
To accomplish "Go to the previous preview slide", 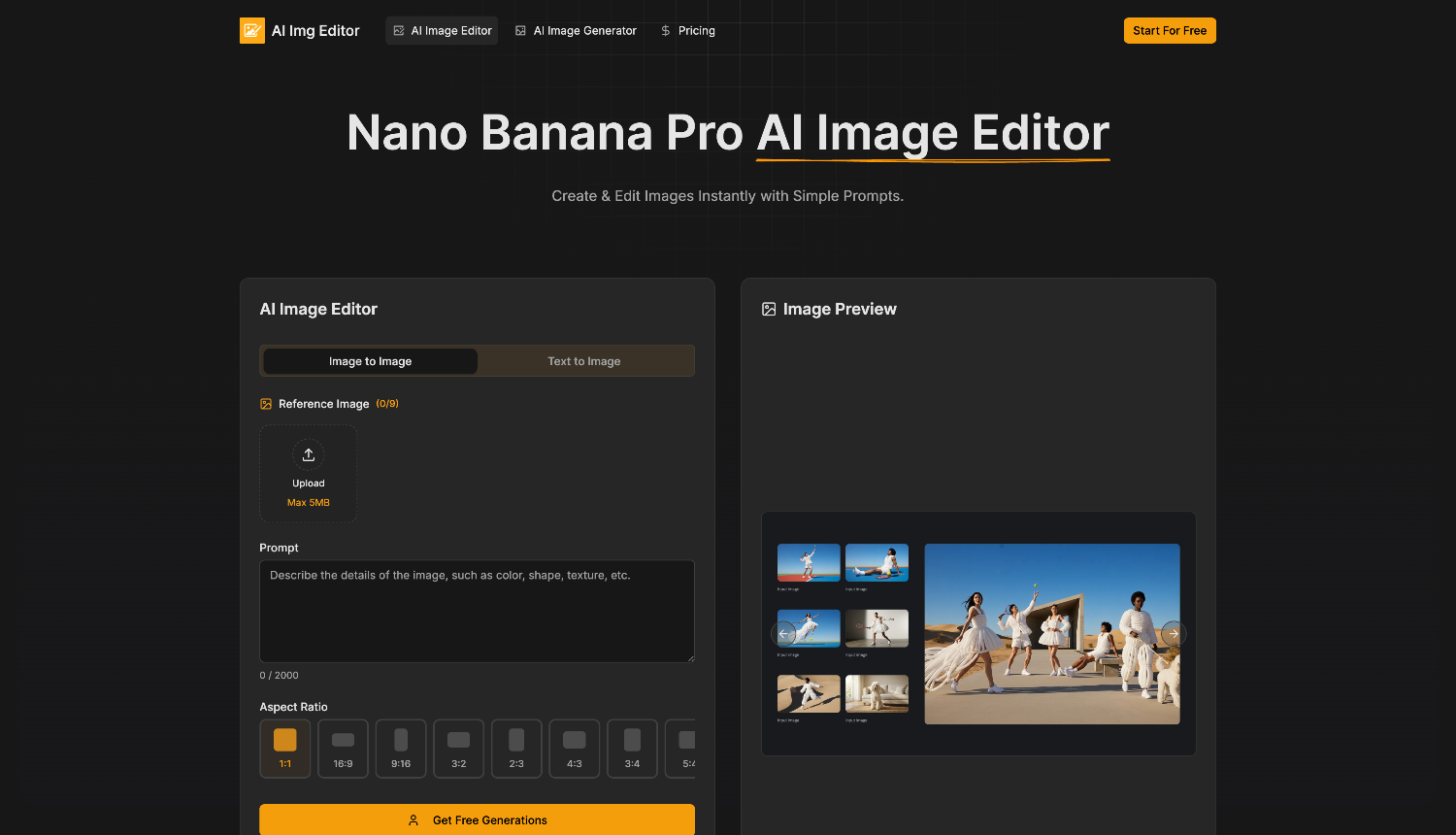I will pos(783,633).
